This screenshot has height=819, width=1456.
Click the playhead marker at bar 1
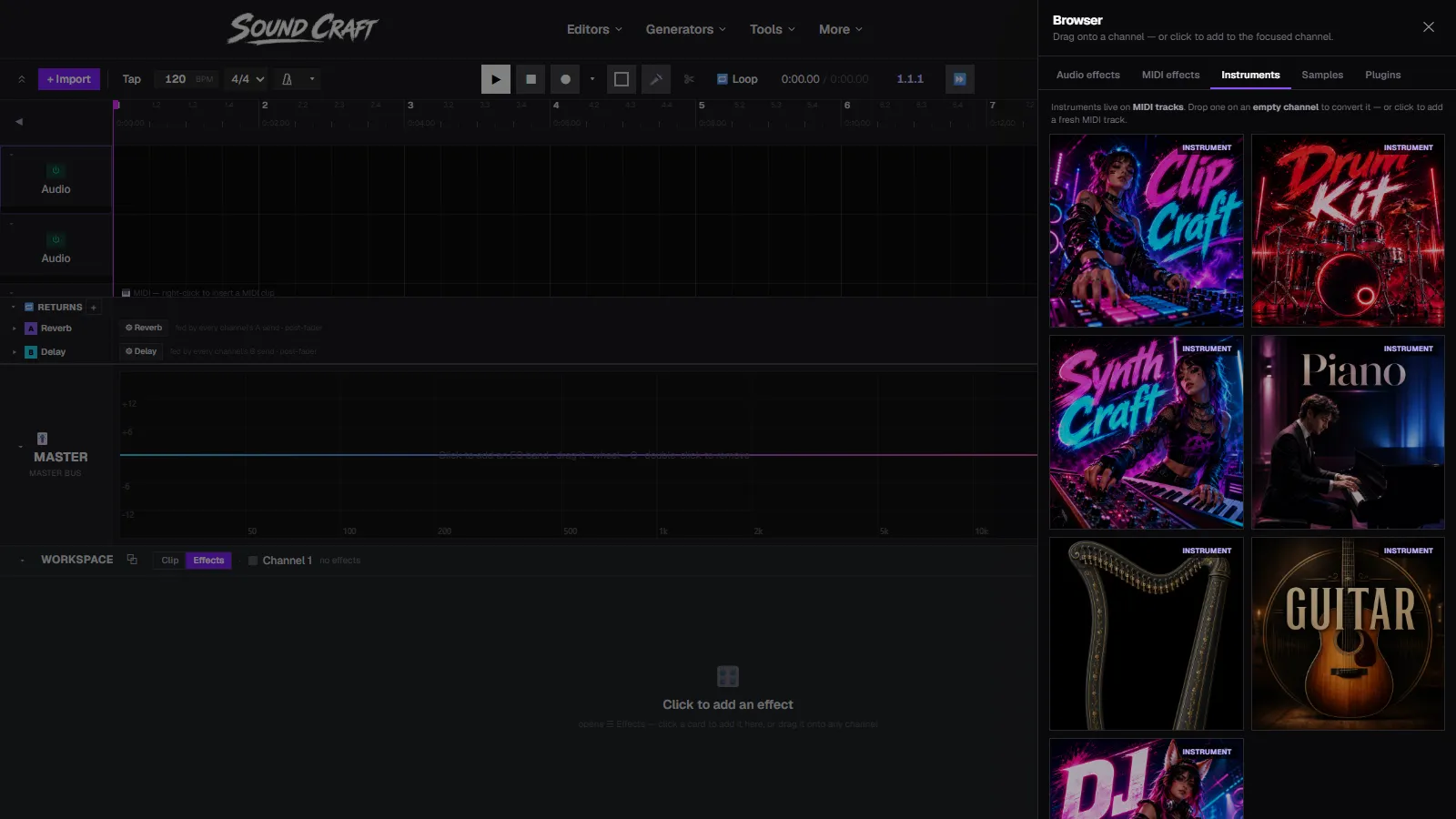click(x=116, y=105)
